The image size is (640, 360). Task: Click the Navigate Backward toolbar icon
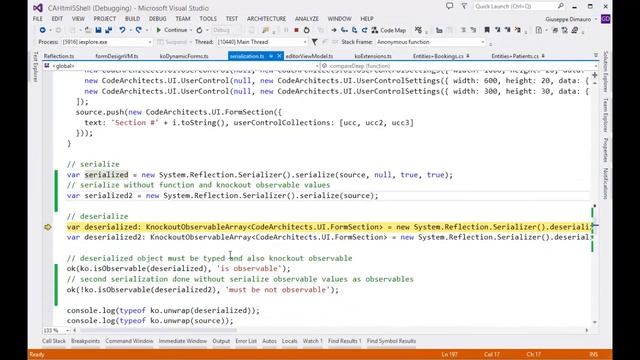click(42, 30)
